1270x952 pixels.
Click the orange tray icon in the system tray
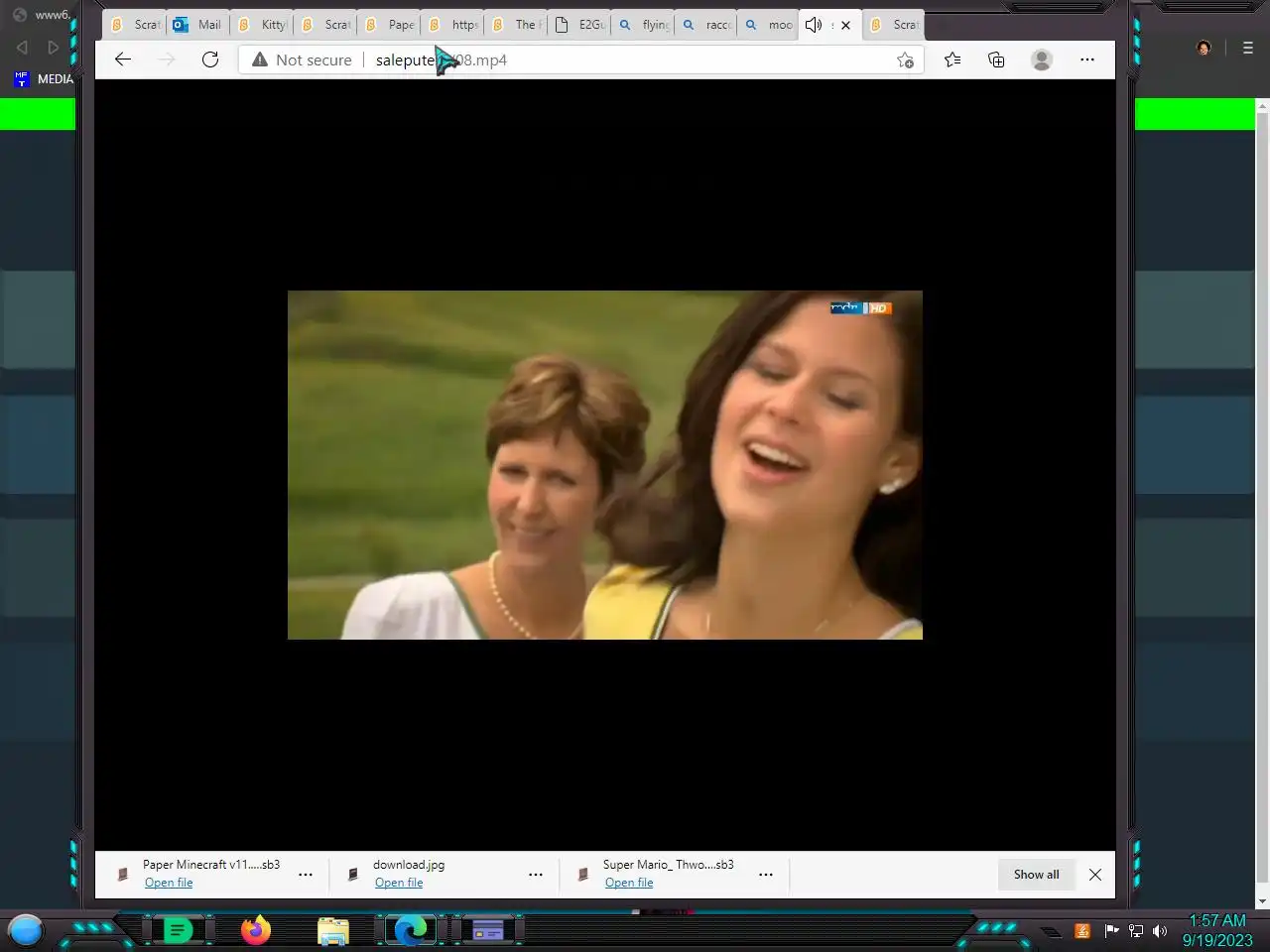[x=1082, y=930]
